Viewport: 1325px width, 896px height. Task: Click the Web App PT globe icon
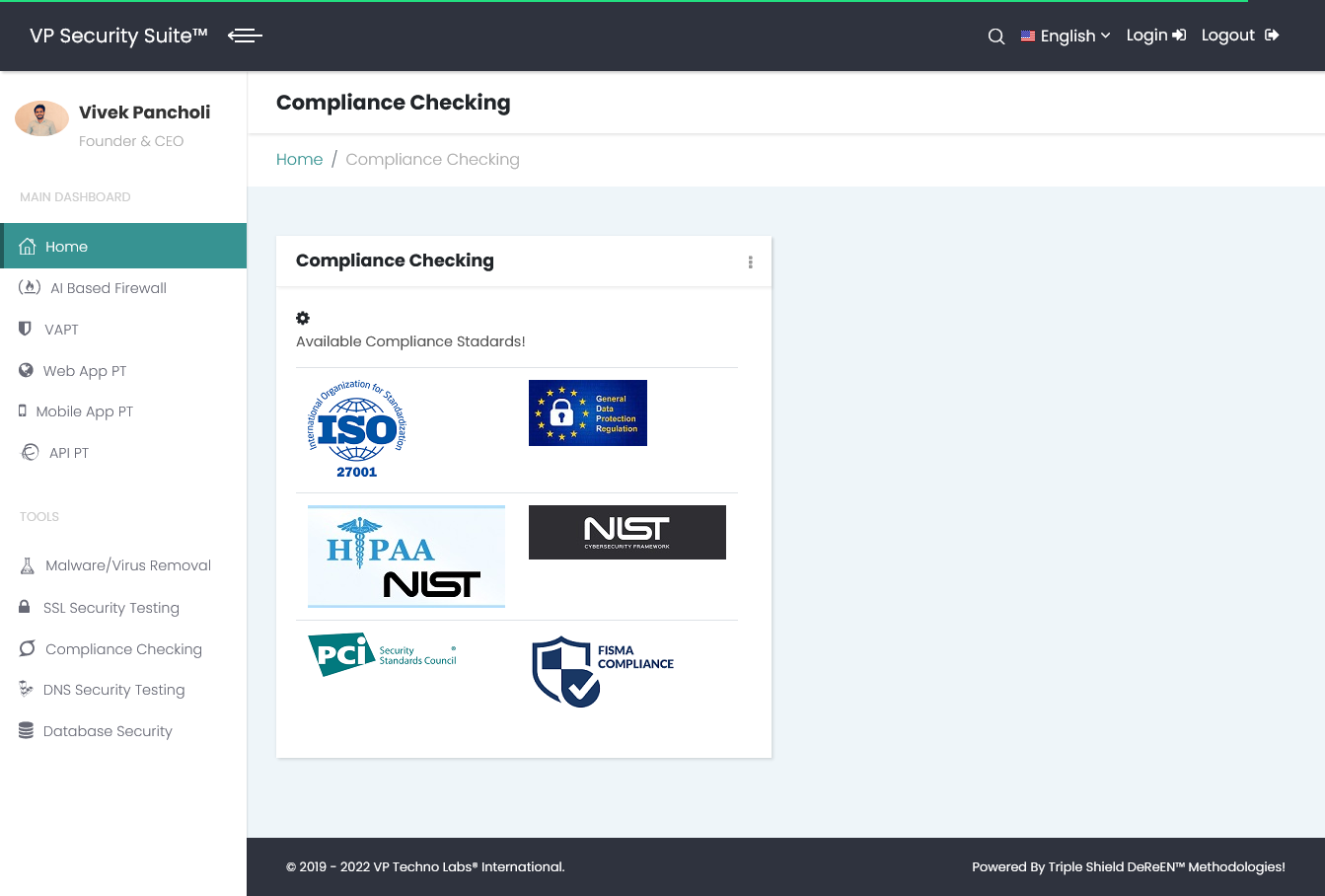pos(26,370)
